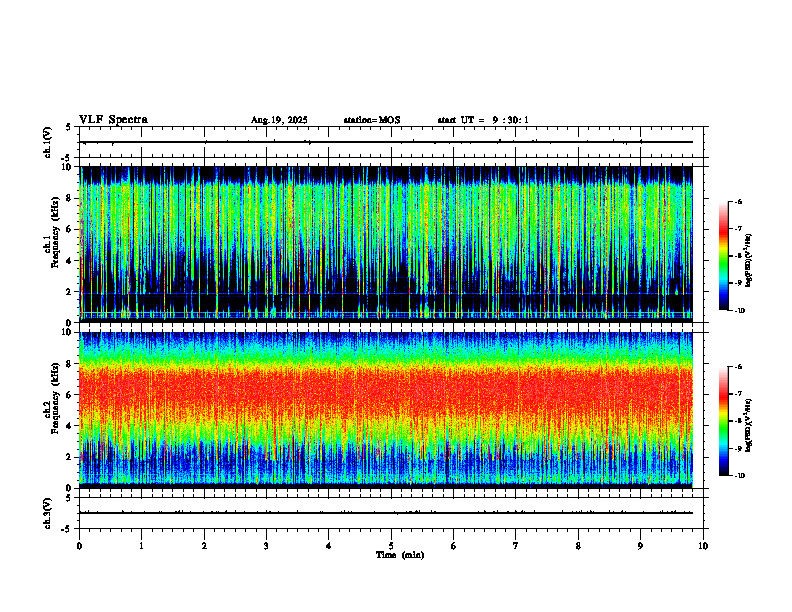Click the "Time (min)" axis label
Viewport: 792px width, 612px height.
pyautogui.click(x=400, y=555)
